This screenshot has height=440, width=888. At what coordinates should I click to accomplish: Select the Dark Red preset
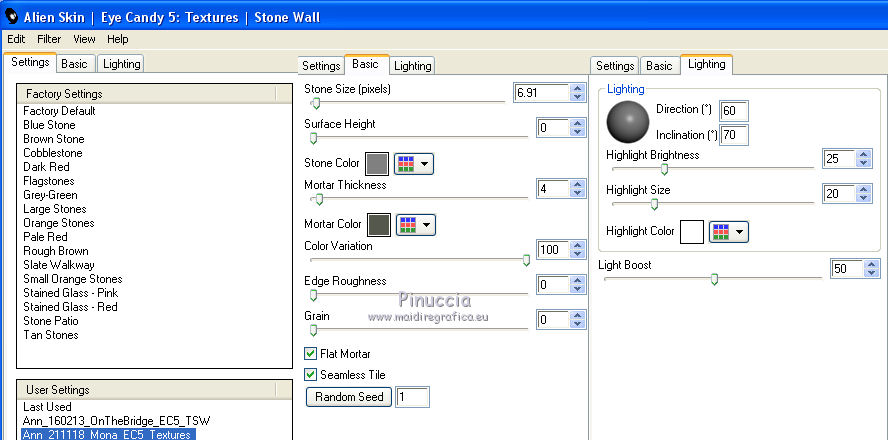(46, 167)
